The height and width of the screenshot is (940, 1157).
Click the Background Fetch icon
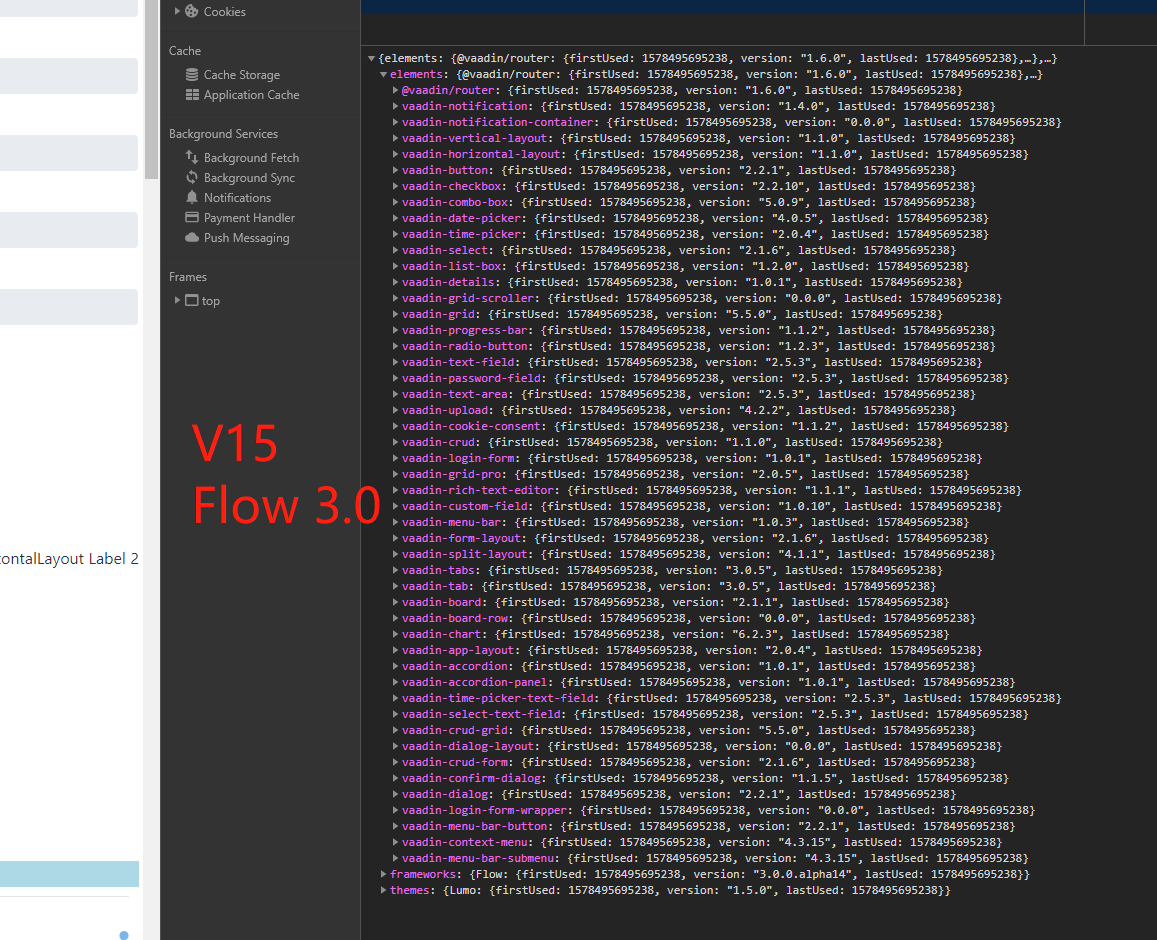pyautogui.click(x=193, y=157)
